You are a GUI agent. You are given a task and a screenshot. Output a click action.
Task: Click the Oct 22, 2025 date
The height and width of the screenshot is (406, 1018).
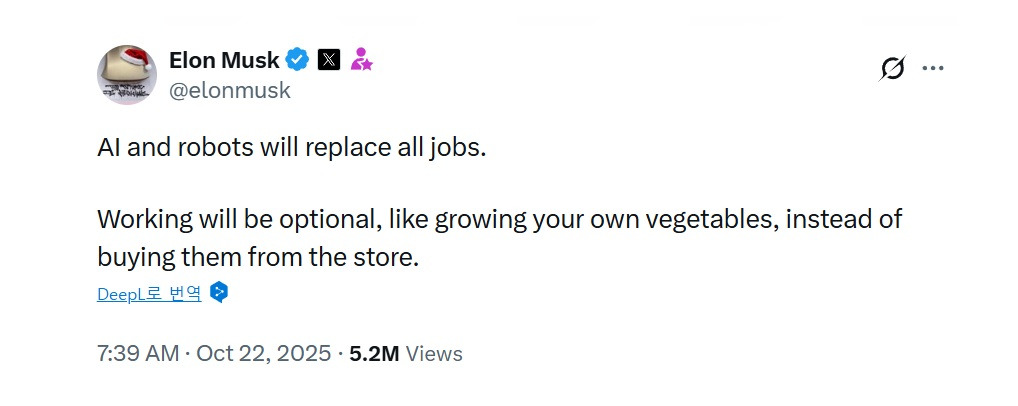tap(264, 353)
